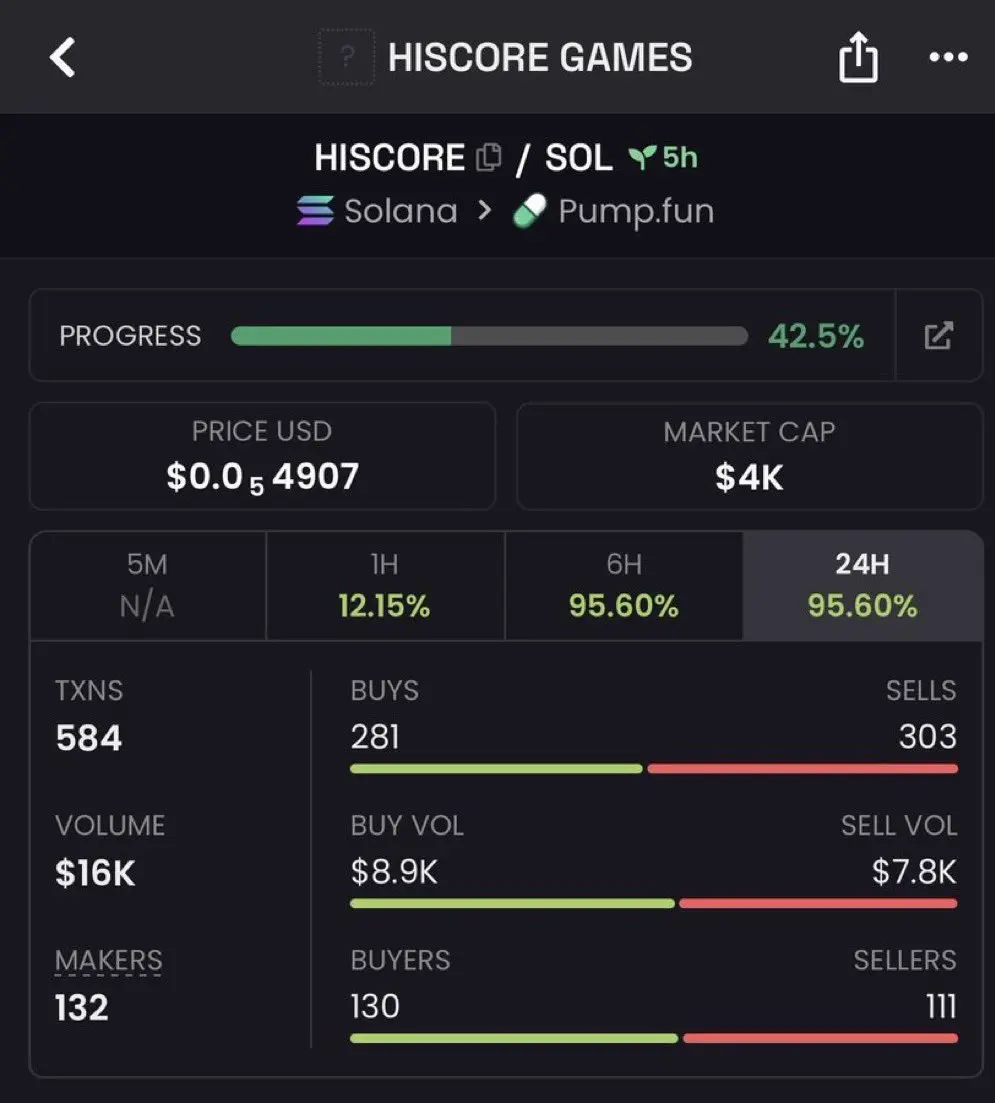Open bonding progress external link icon
Viewport: 995px width, 1103px height.
(939, 336)
